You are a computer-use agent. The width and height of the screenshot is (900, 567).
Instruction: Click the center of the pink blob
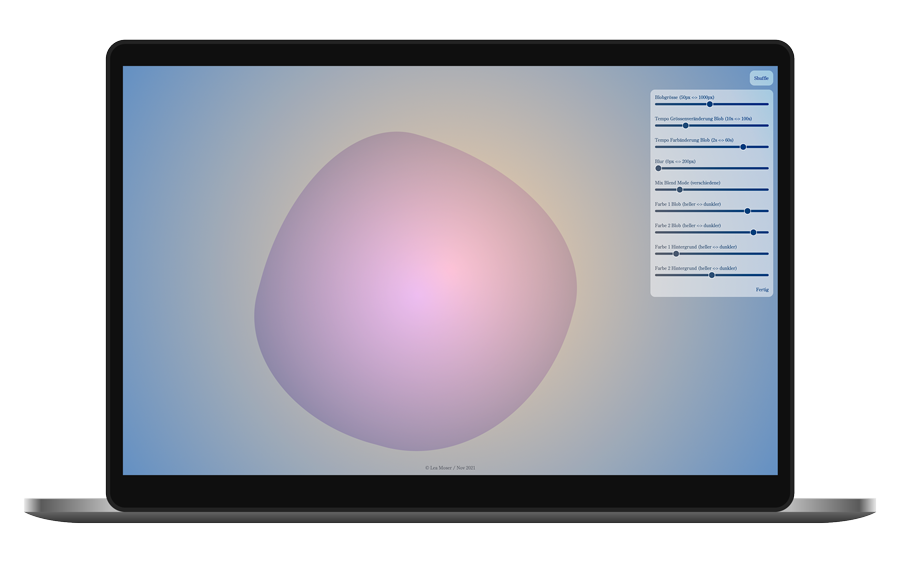click(x=415, y=292)
